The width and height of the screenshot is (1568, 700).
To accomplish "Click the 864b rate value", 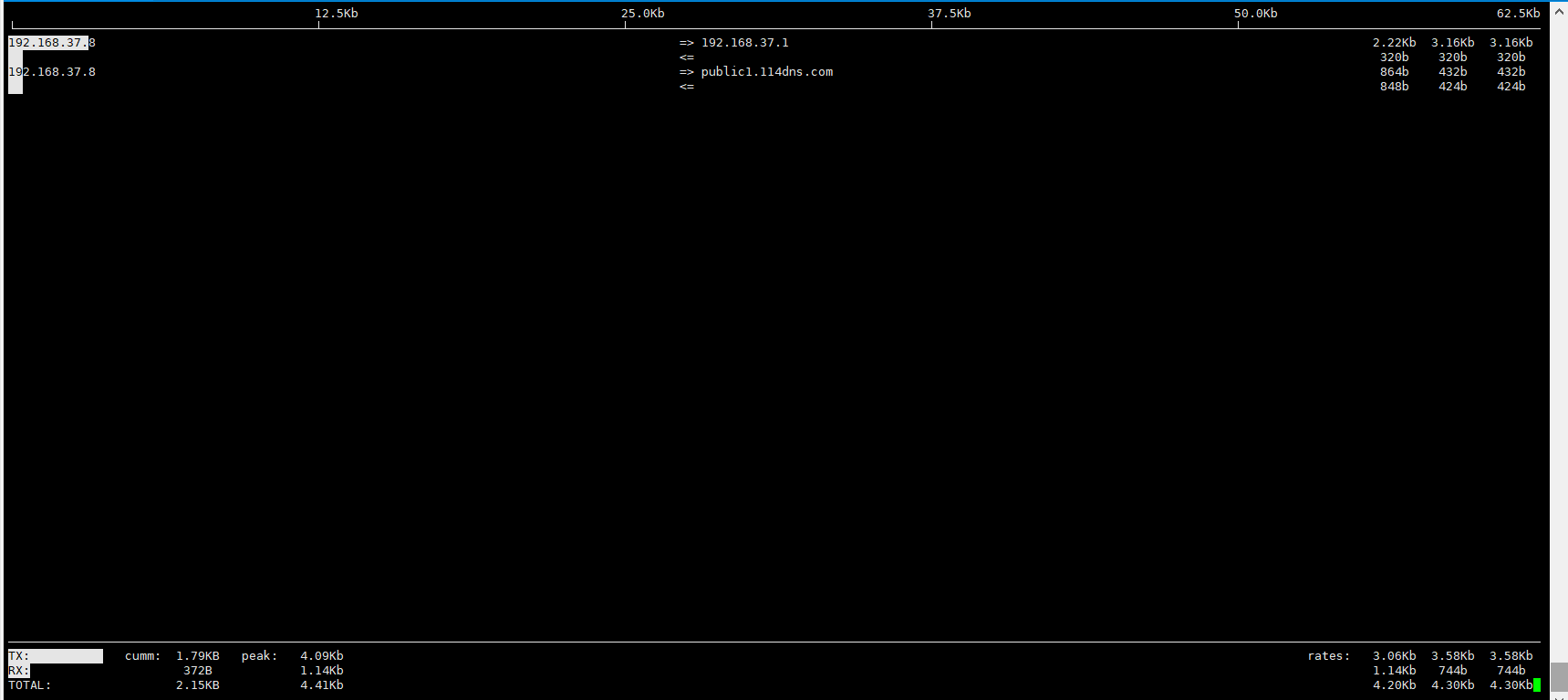I will coord(1395,72).
